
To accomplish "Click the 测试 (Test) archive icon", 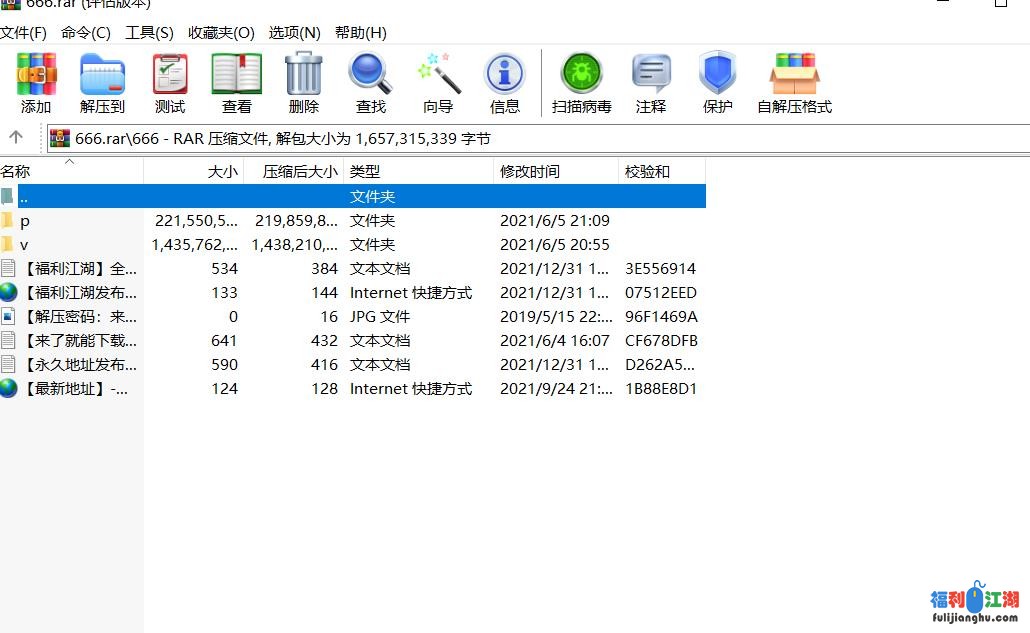I will [170, 75].
